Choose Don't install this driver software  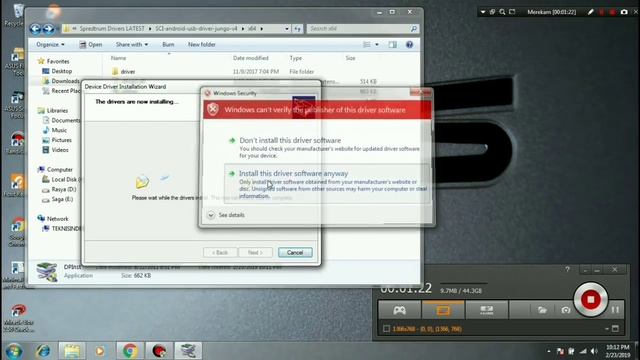point(327,147)
